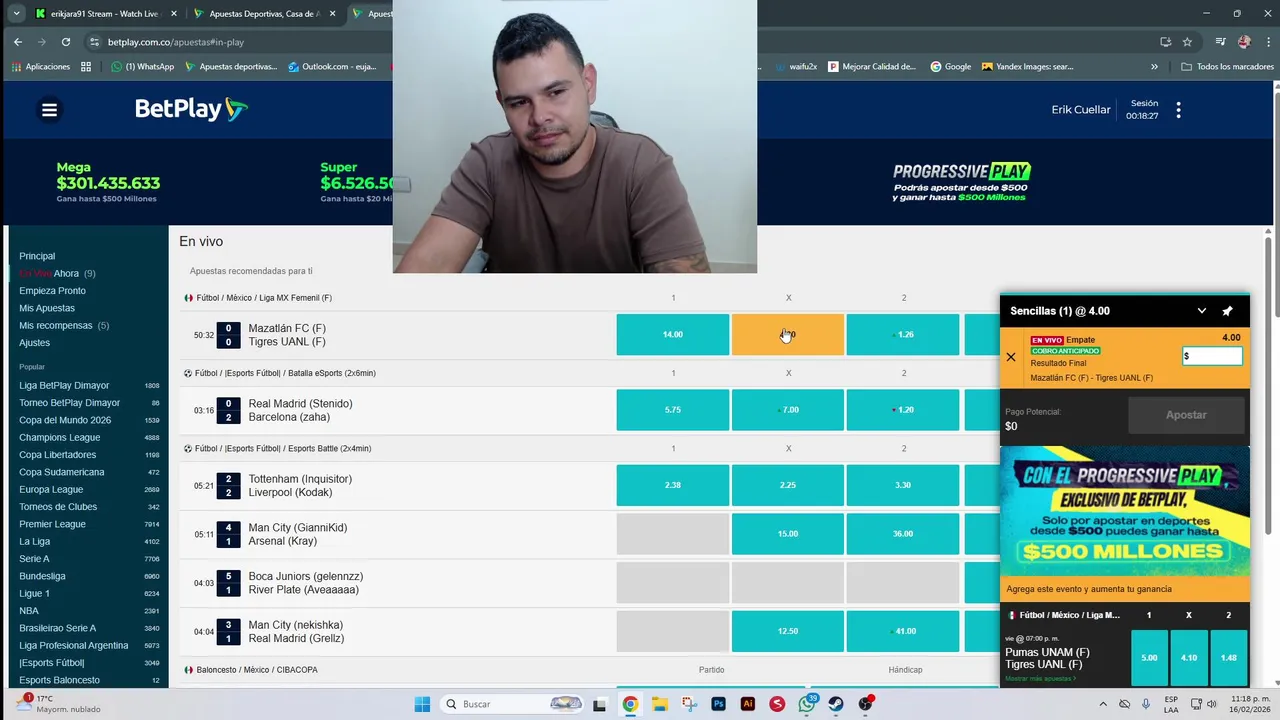Screen dimensions: 1280x720
Task: Open Windows Start menu
Action: pos(422,704)
